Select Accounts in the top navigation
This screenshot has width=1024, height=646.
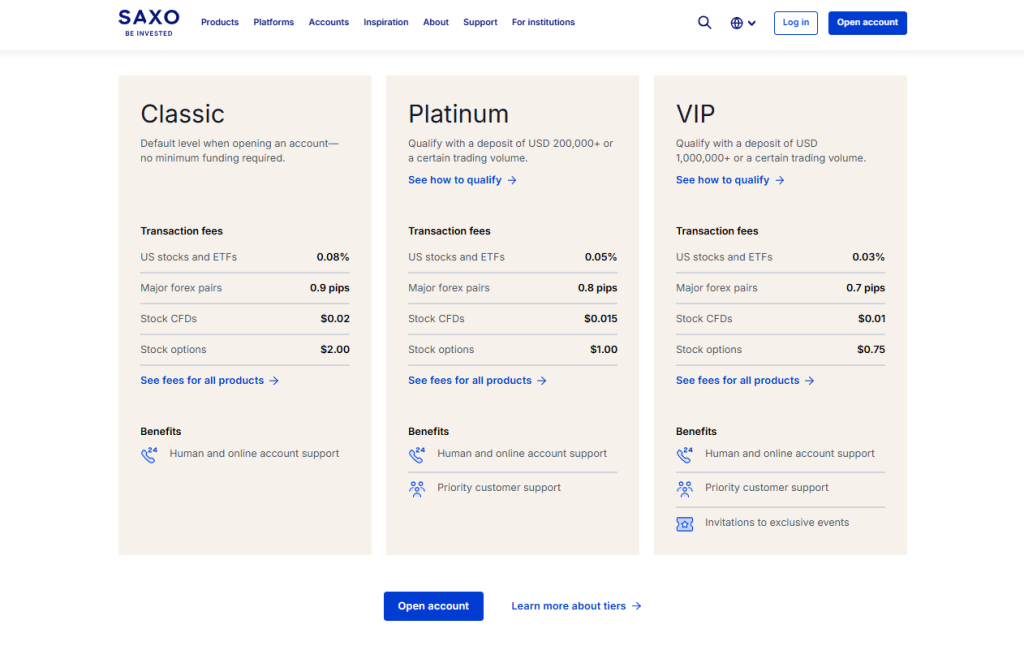pos(329,22)
